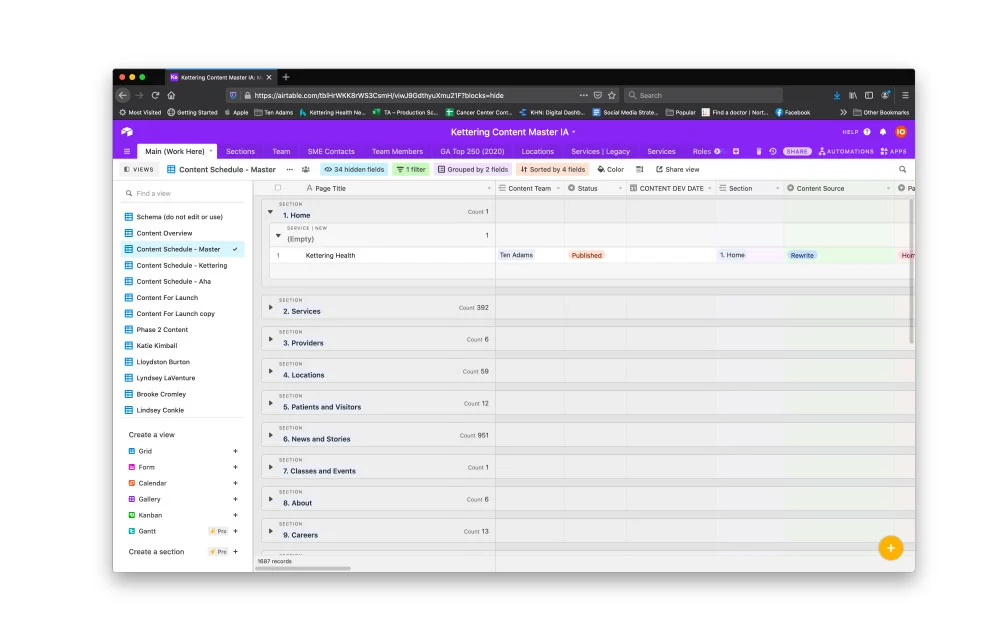Toggle the Views sidebar button
This screenshot has width=1000, height=640.
[138, 170]
